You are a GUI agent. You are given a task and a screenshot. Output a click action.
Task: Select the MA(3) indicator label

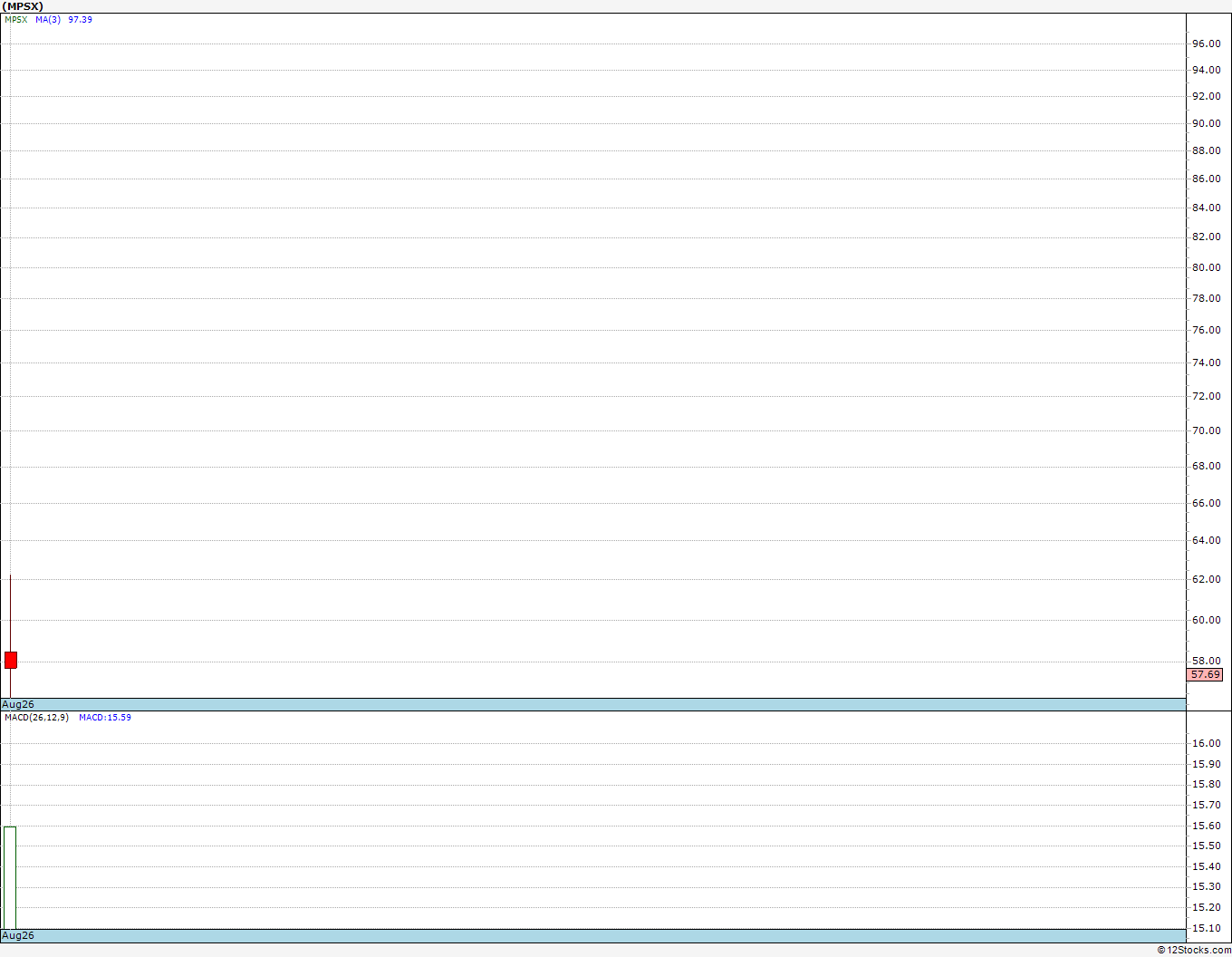point(48,19)
